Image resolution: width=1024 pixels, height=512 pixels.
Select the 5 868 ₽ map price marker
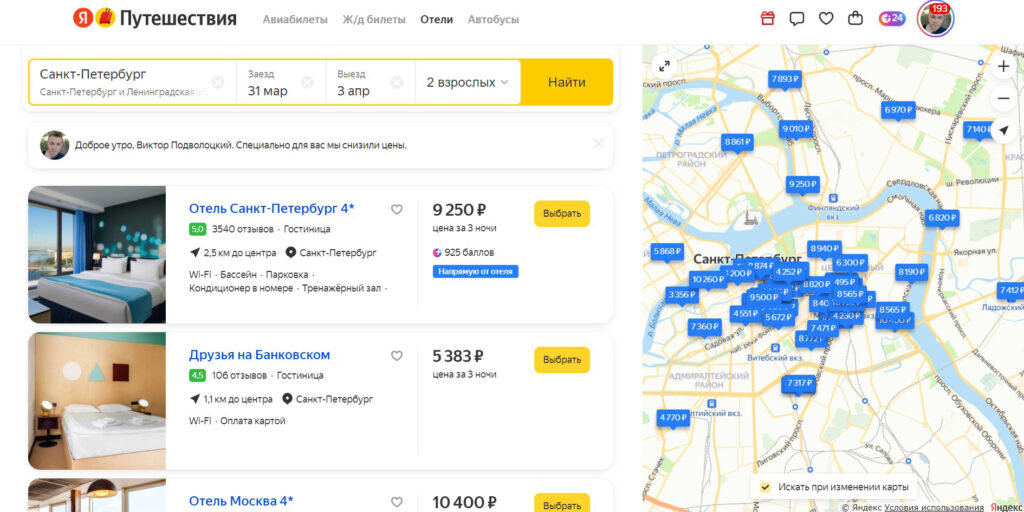pos(667,252)
